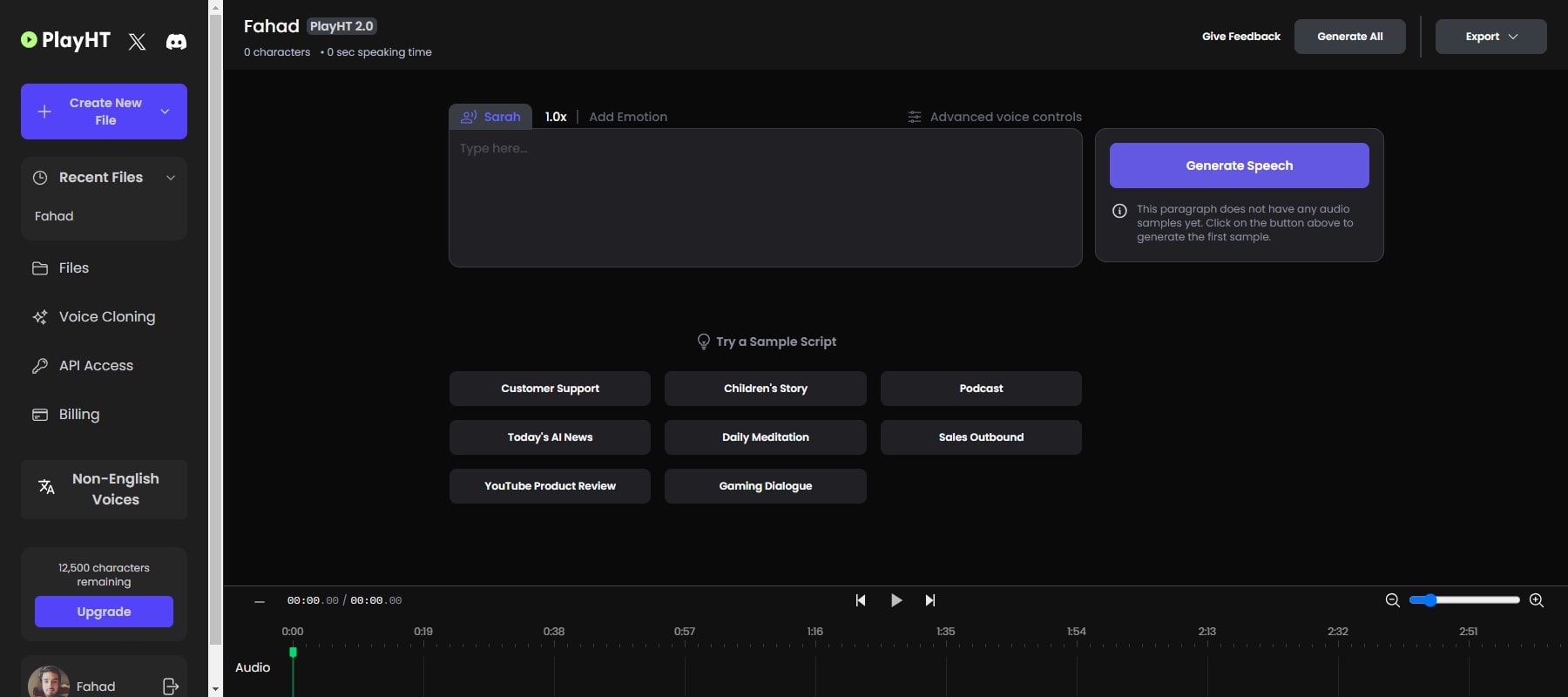Click the Upgrade button
The height and width of the screenshot is (697, 1568).
coord(104,612)
